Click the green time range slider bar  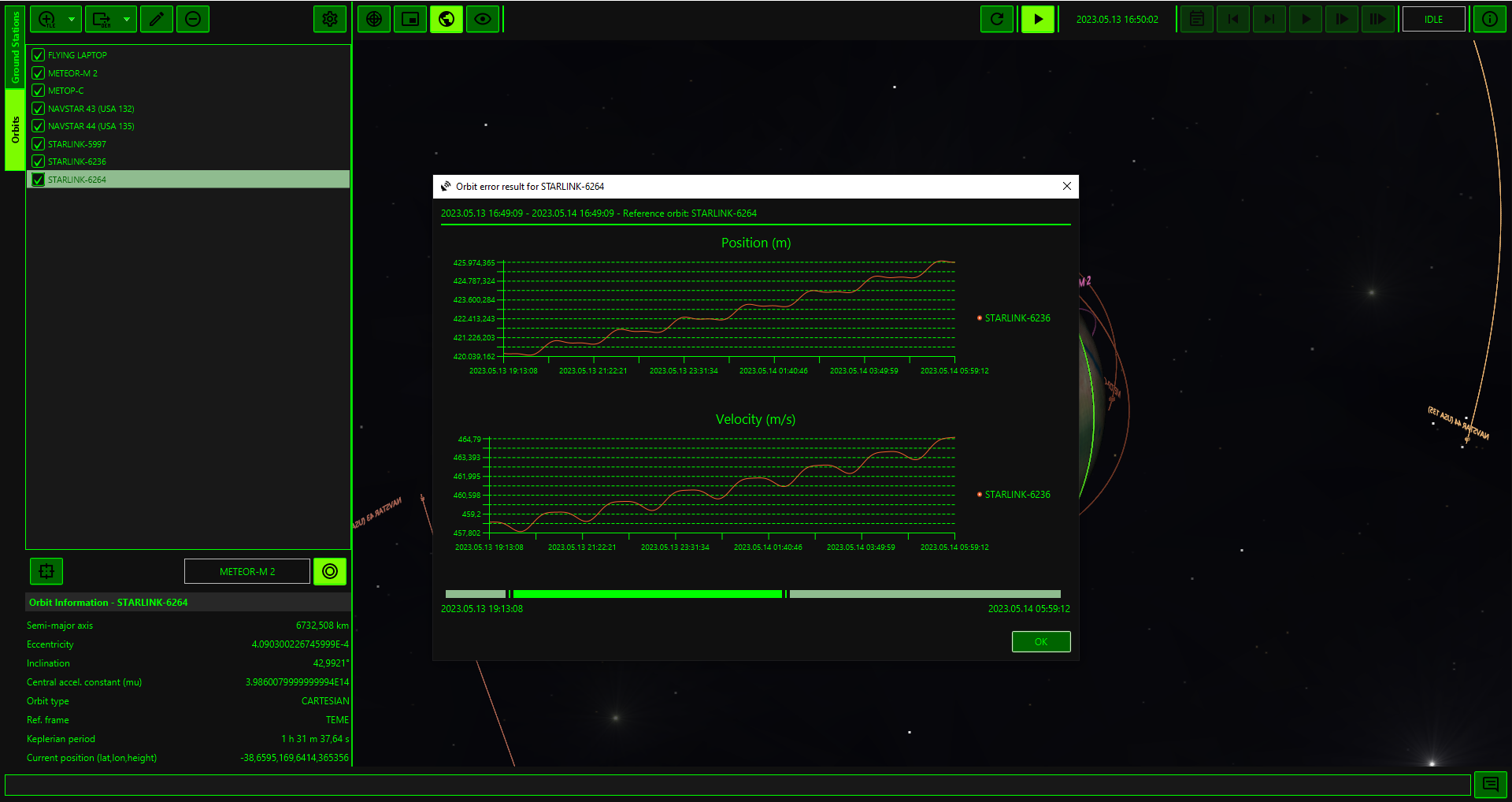(647, 594)
